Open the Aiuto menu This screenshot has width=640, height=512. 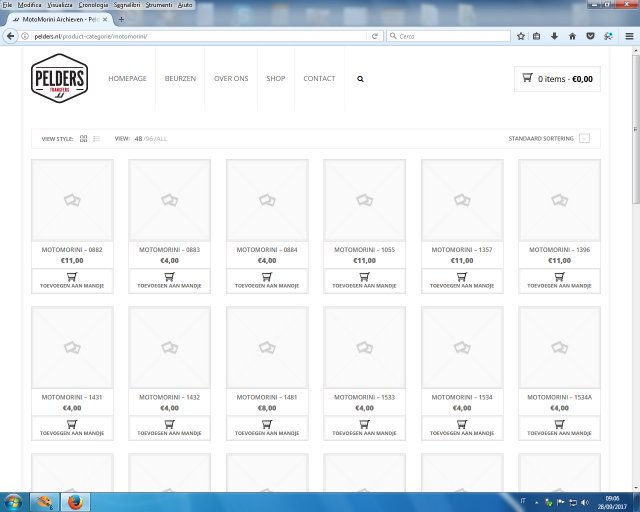(185, 5)
